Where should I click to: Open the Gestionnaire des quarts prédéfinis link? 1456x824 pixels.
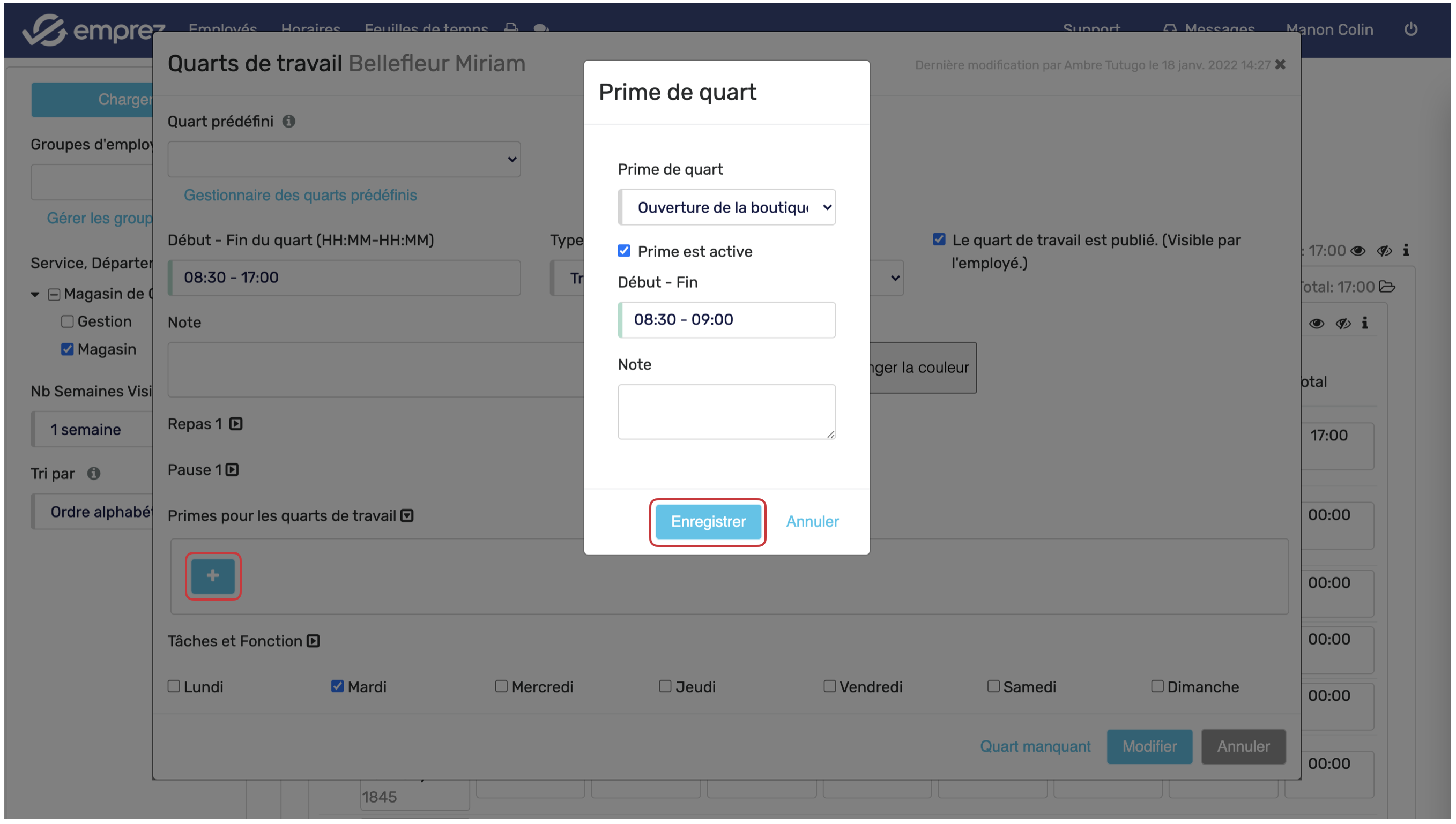point(300,194)
